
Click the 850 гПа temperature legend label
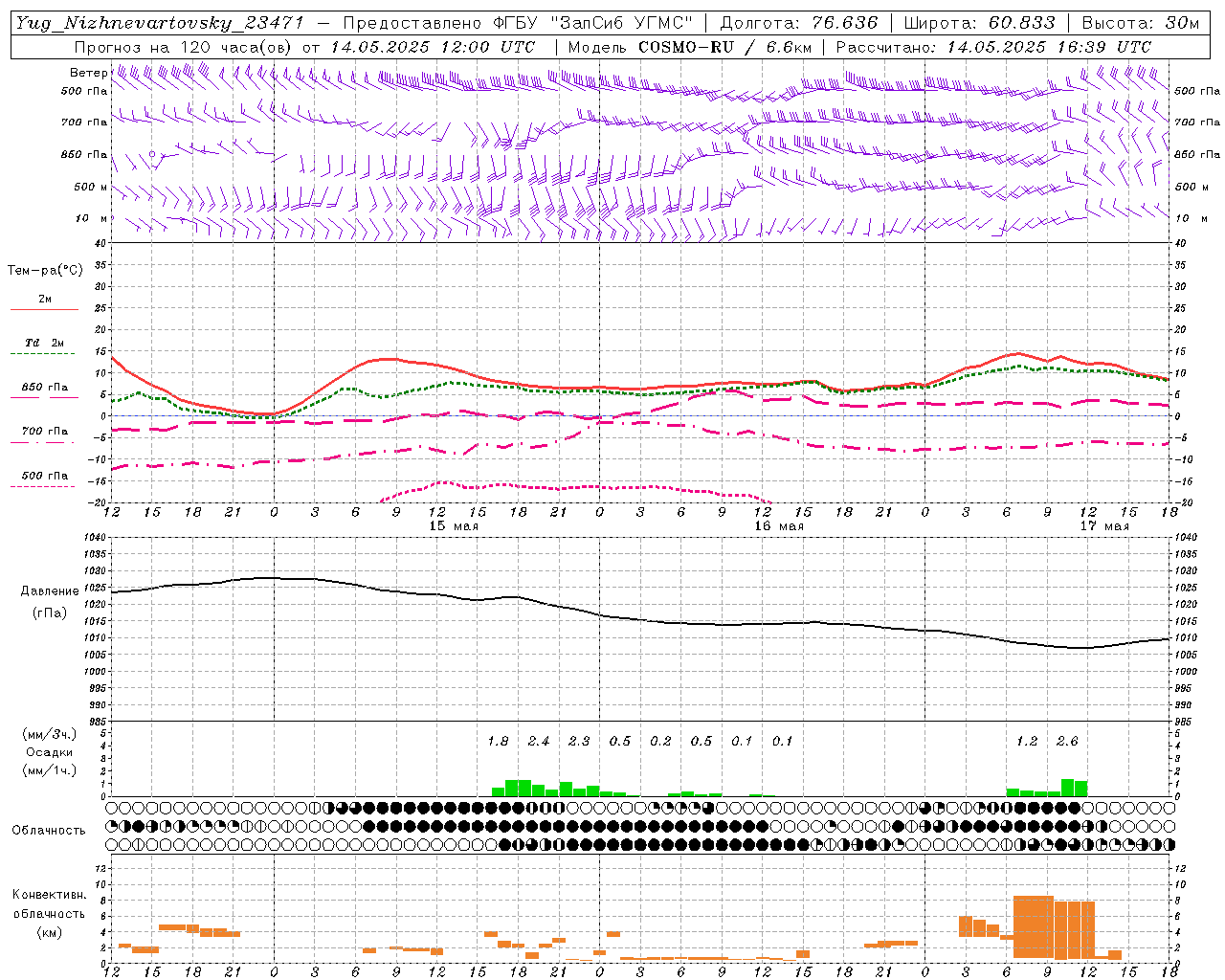coord(45,388)
